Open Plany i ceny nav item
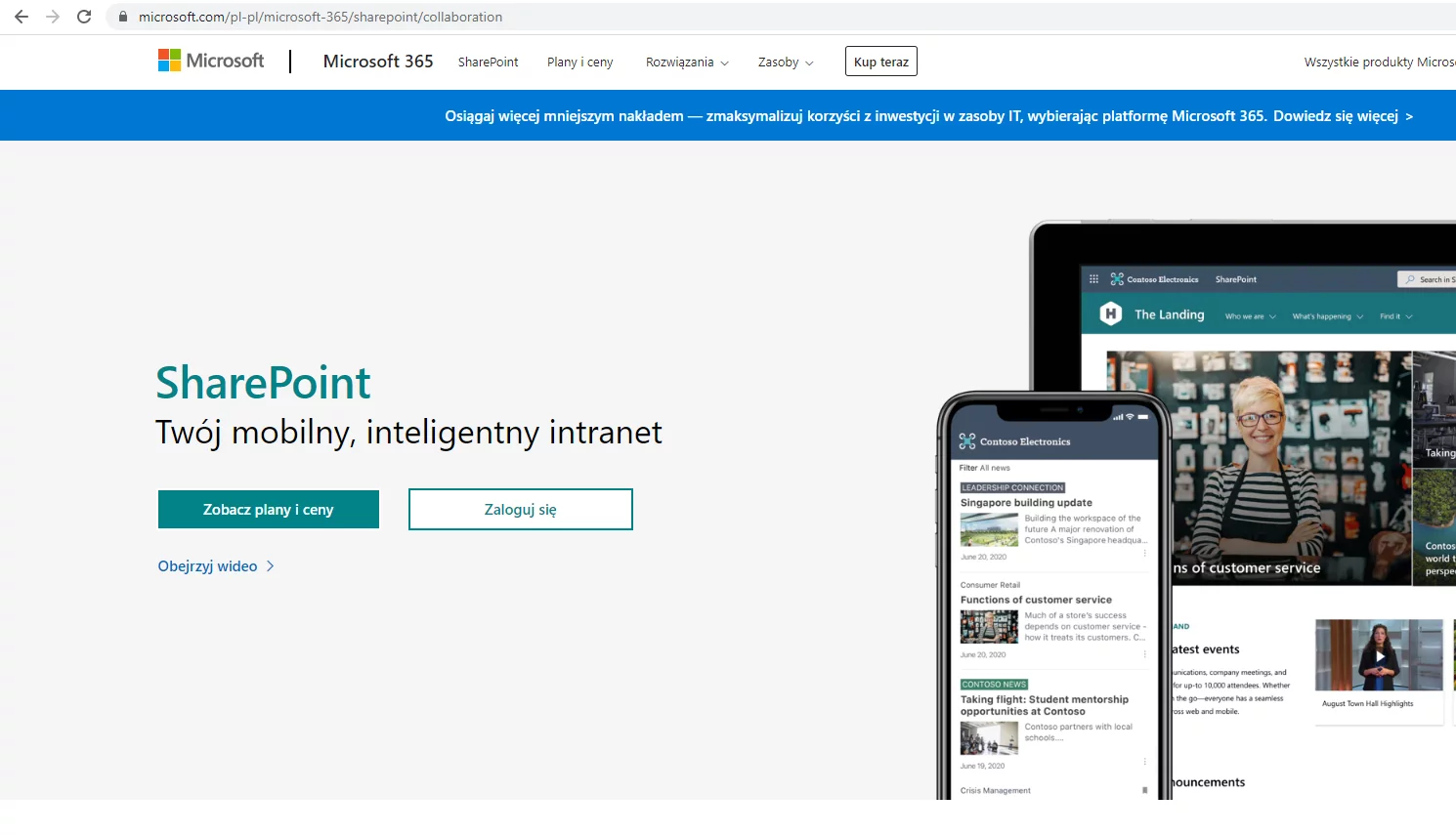Image resolution: width=1456 pixels, height=835 pixels. [579, 63]
